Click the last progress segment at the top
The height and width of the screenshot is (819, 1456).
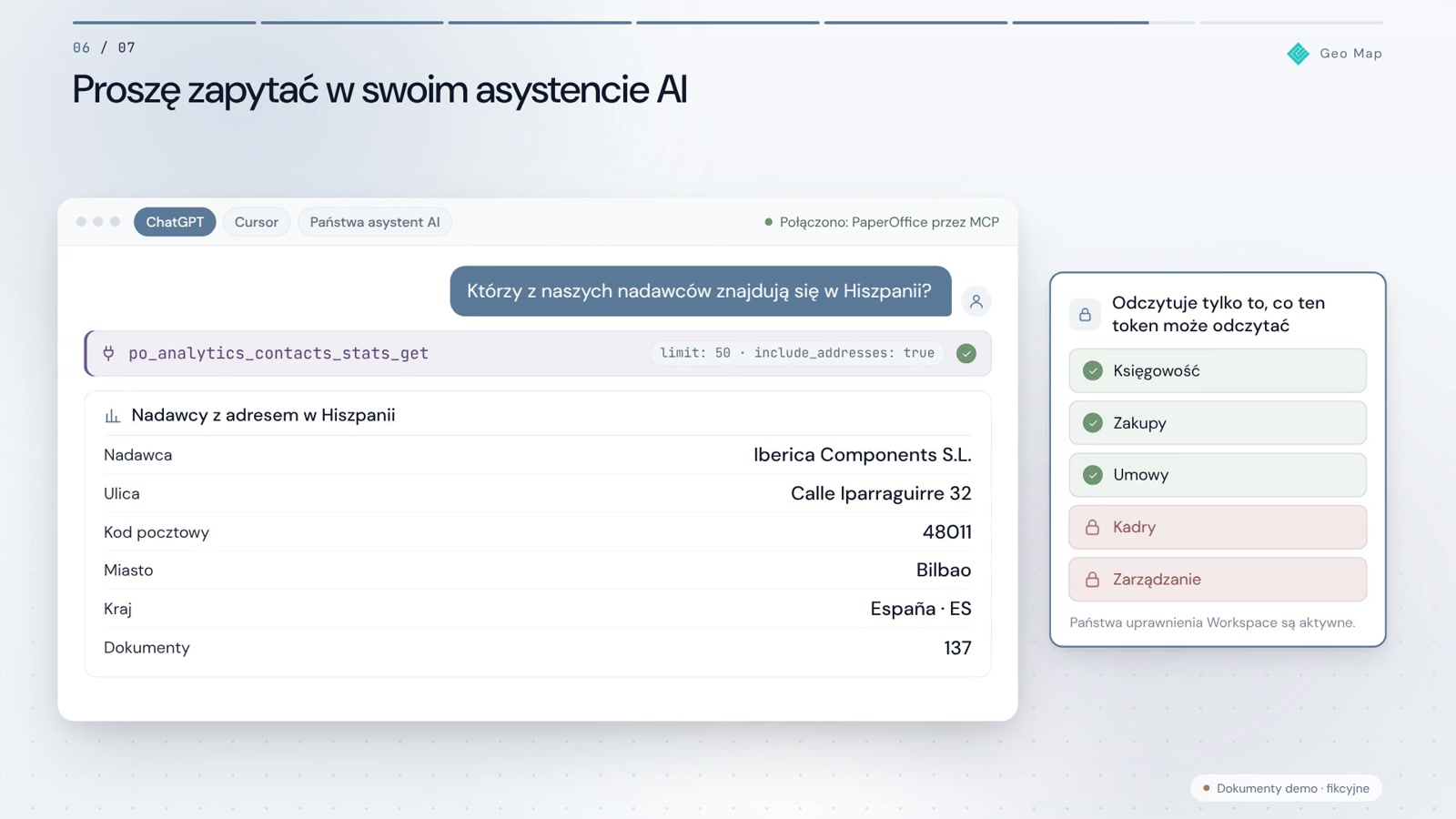[1291, 22]
